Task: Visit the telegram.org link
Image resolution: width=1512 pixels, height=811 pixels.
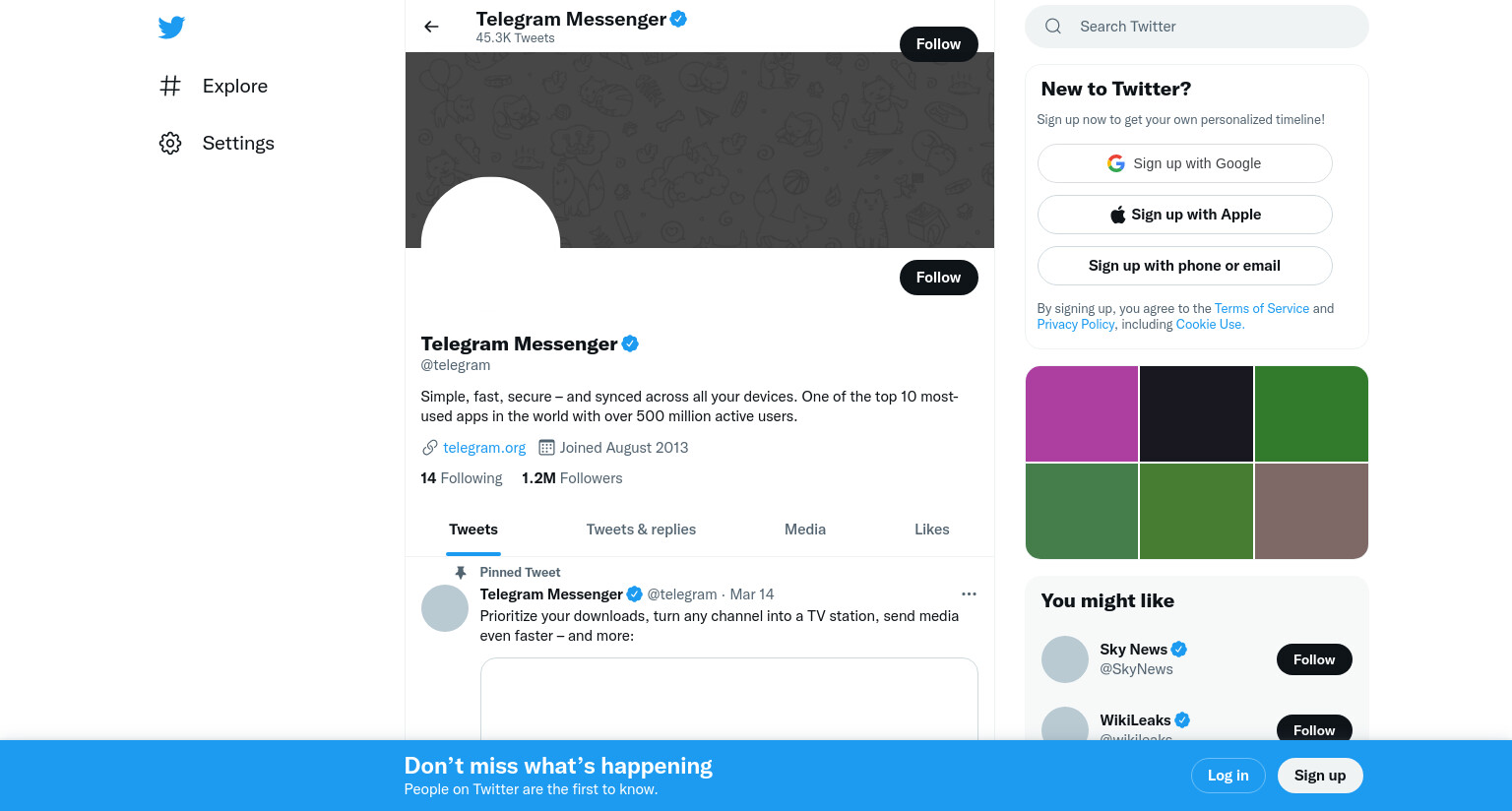Action: click(484, 448)
